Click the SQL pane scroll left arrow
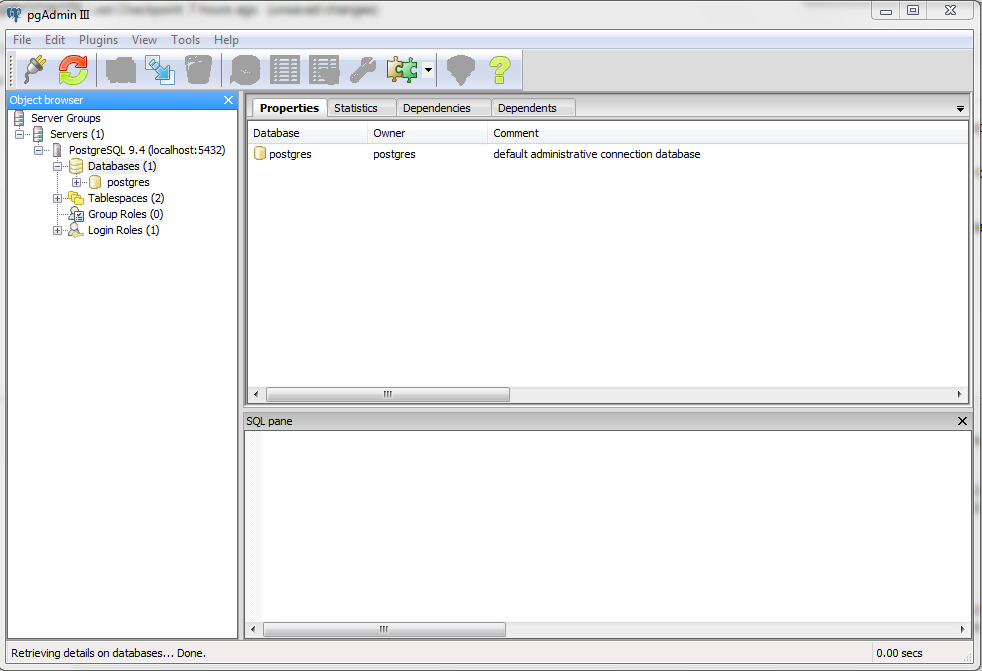The height and width of the screenshot is (671, 982). click(253, 629)
